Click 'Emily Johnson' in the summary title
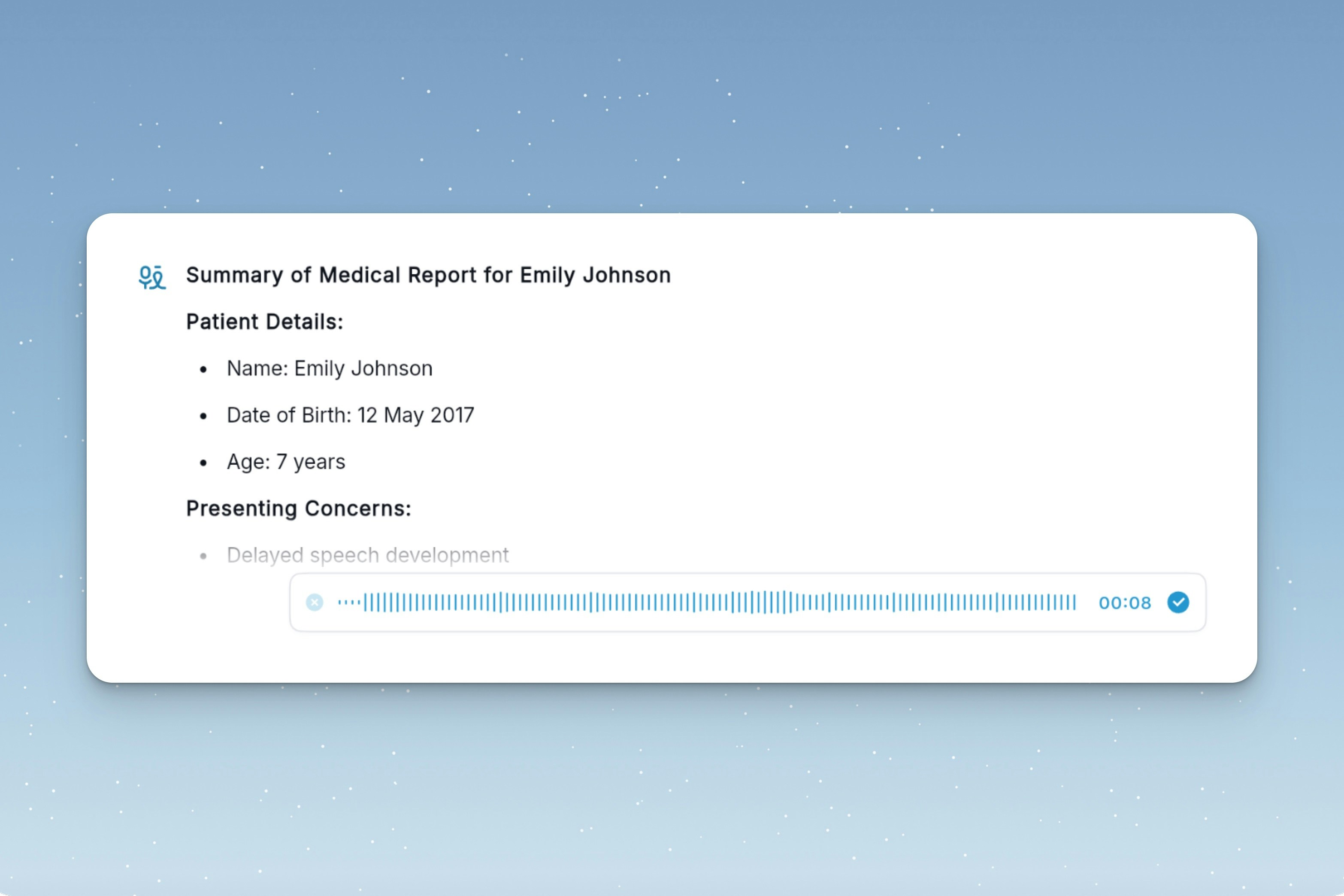The width and height of the screenshot is (1344, 896). [595, 275]
